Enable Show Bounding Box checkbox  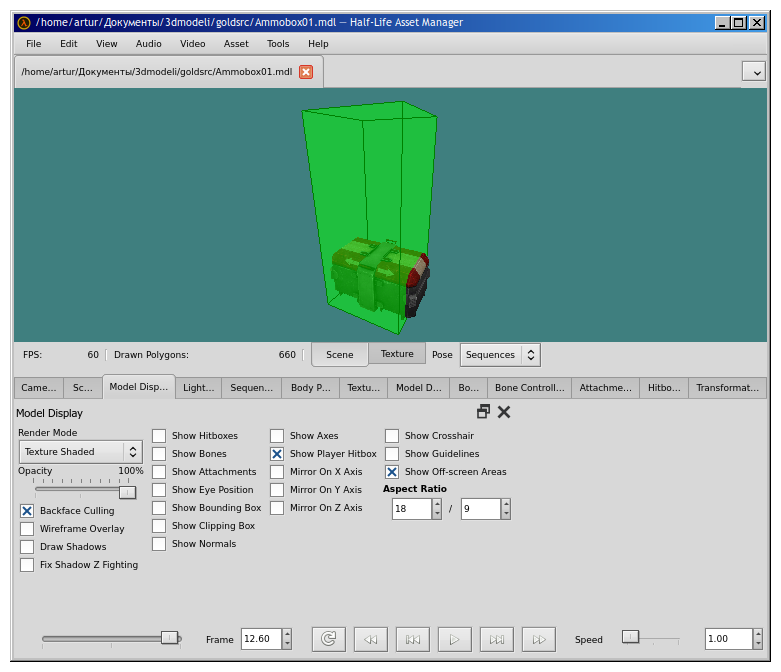[159, 508]
